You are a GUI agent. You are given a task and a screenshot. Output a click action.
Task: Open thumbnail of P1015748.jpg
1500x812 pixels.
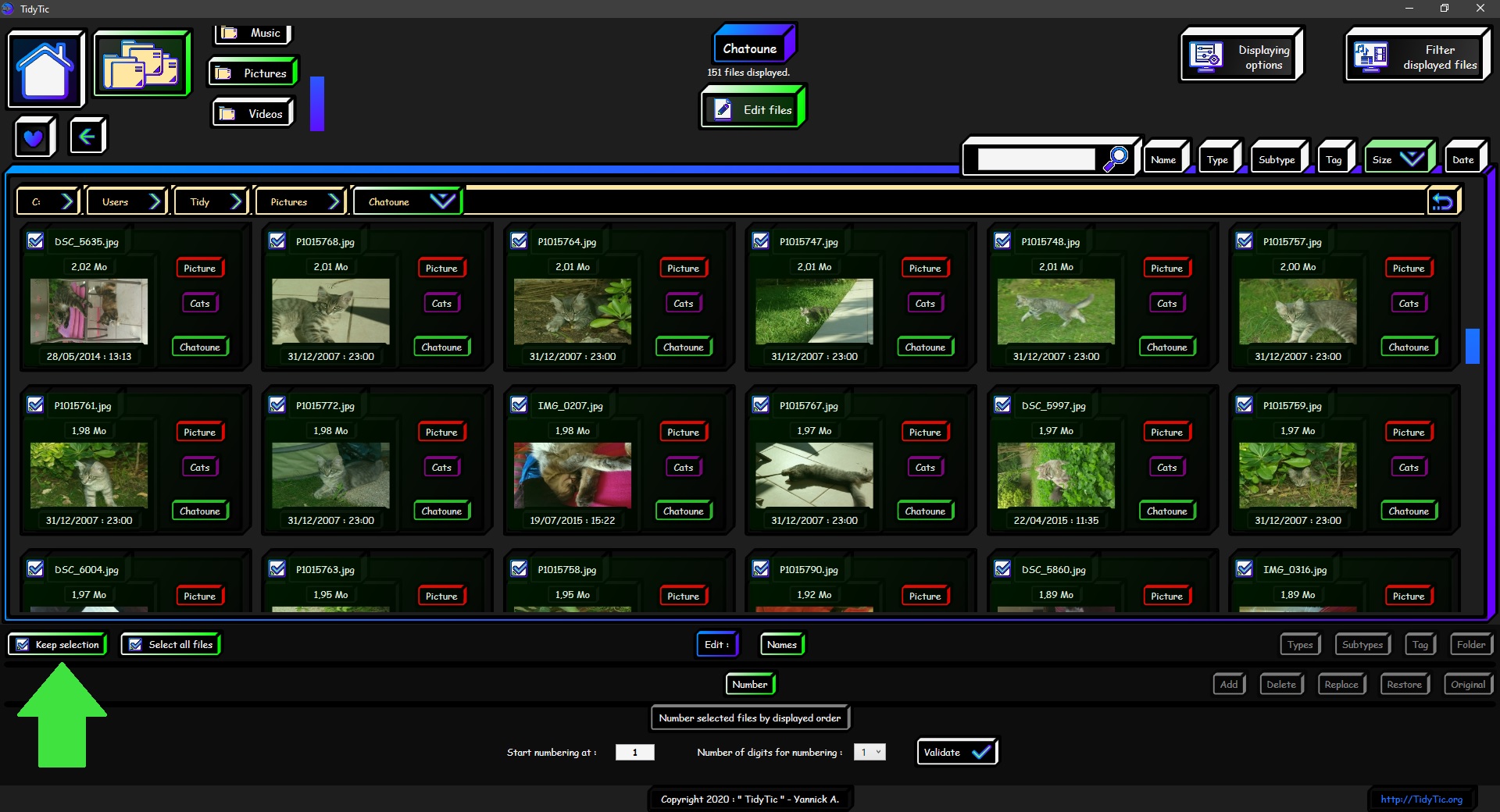click(x=1056, y=312)
